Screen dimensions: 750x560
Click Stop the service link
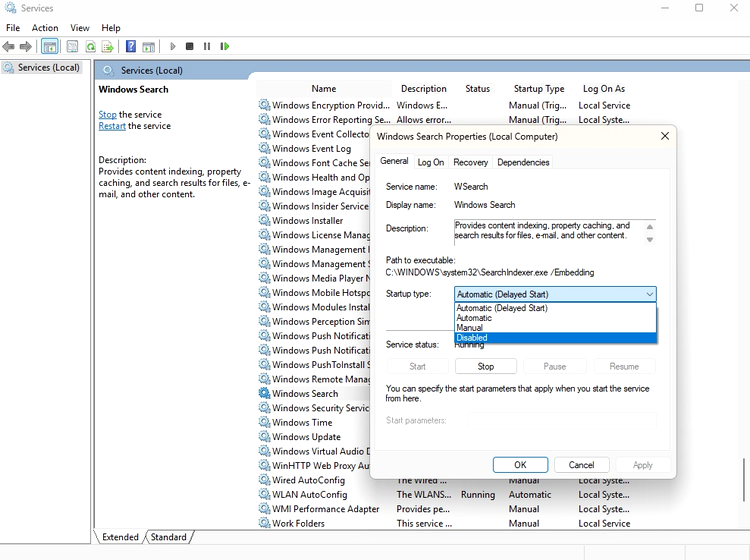tap(107, 114)
